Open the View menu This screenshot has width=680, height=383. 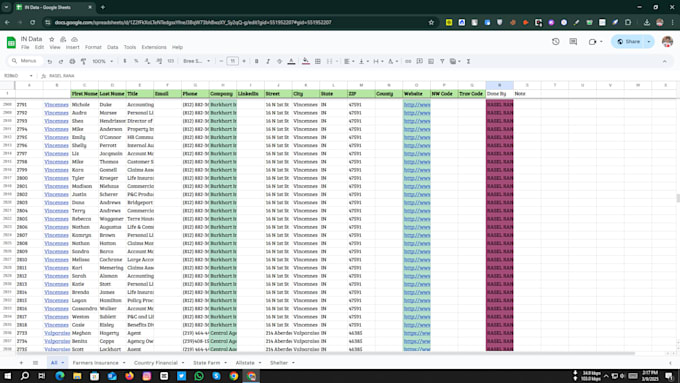[55, 47]
